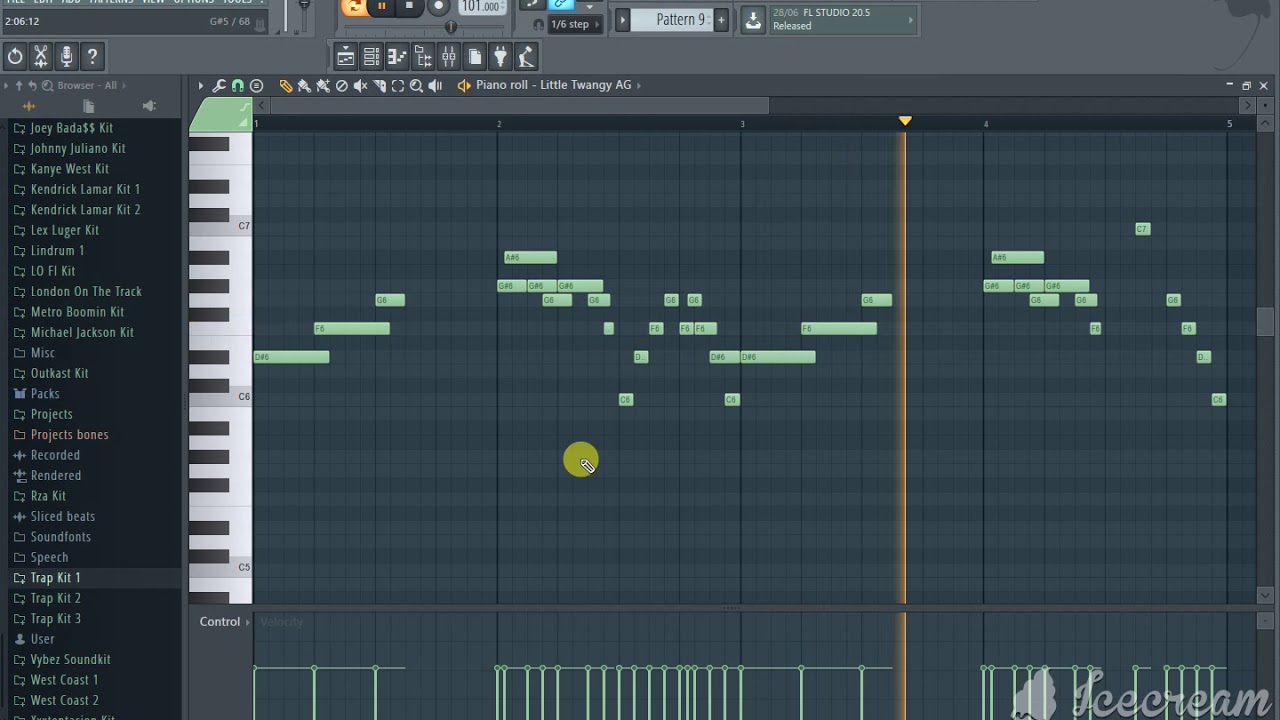
Task: Adjust the tempo field showing 101
Action: click(481, 7)
